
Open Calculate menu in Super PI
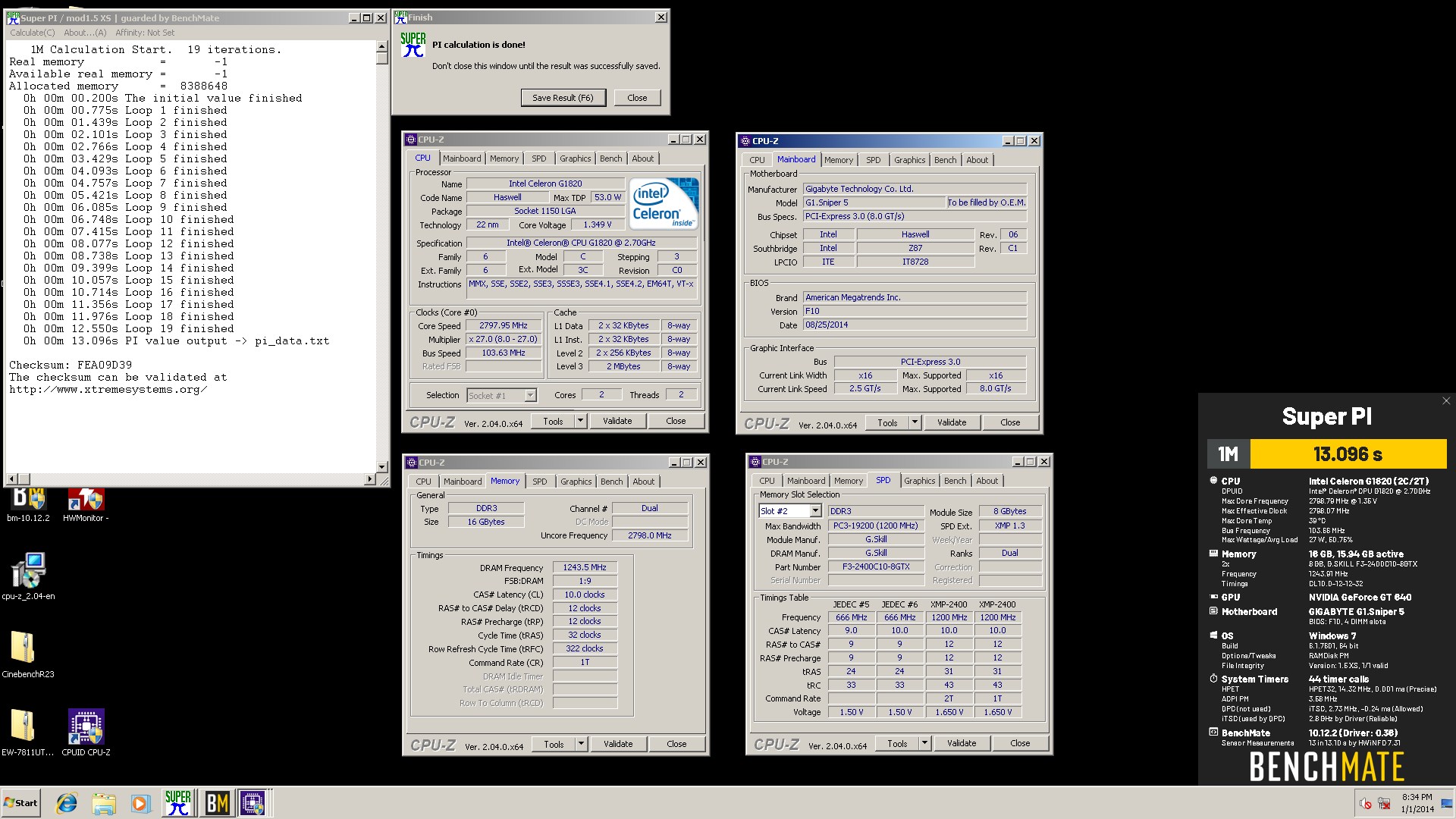(x=33, y=33)
